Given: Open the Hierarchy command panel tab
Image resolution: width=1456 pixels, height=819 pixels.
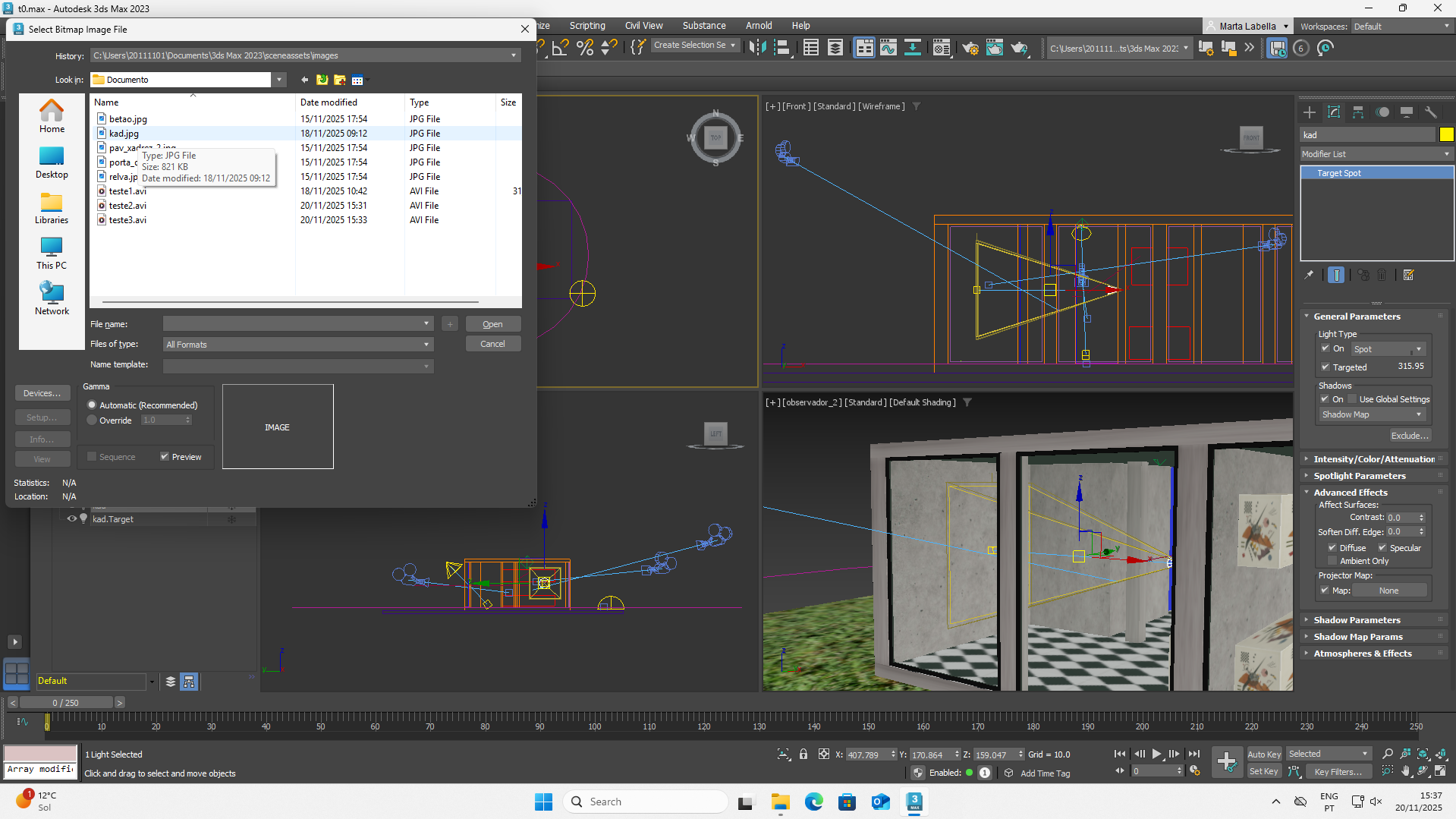Looking at the screenshot, I should tap(1358, 112).
